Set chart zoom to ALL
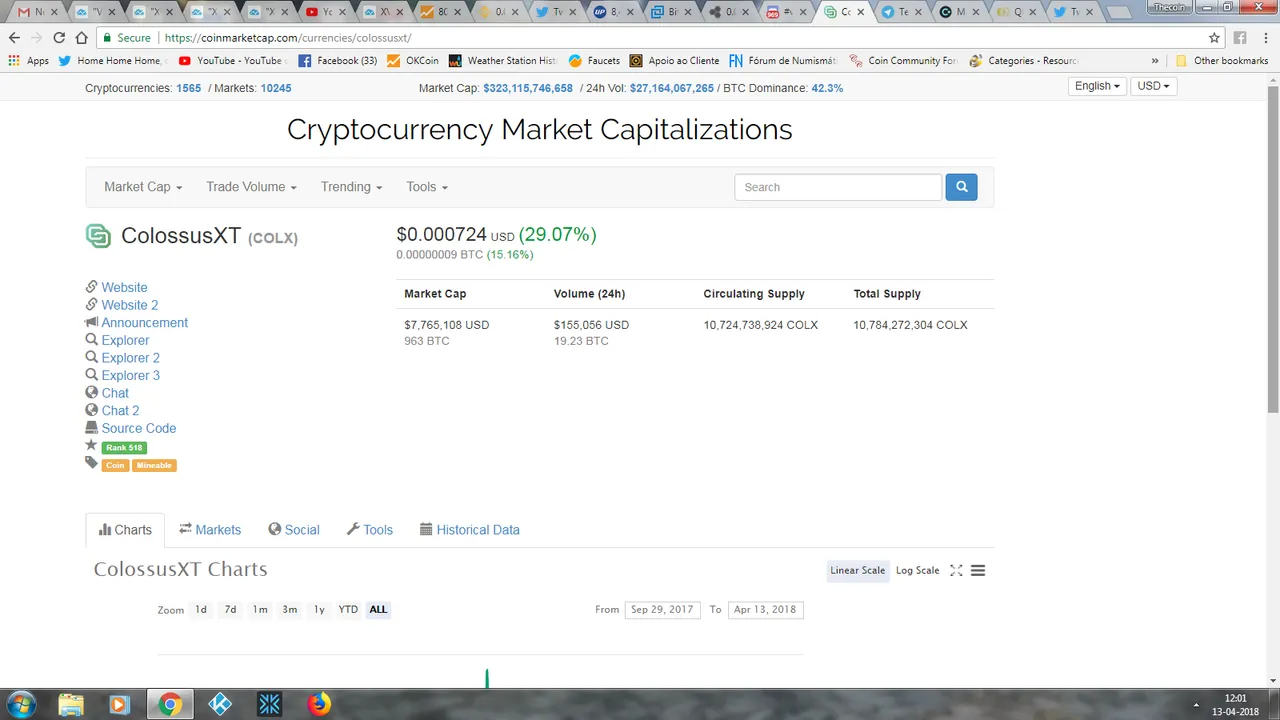The image size is (1280, 720). pyautogui.click(x=378, y=609)
